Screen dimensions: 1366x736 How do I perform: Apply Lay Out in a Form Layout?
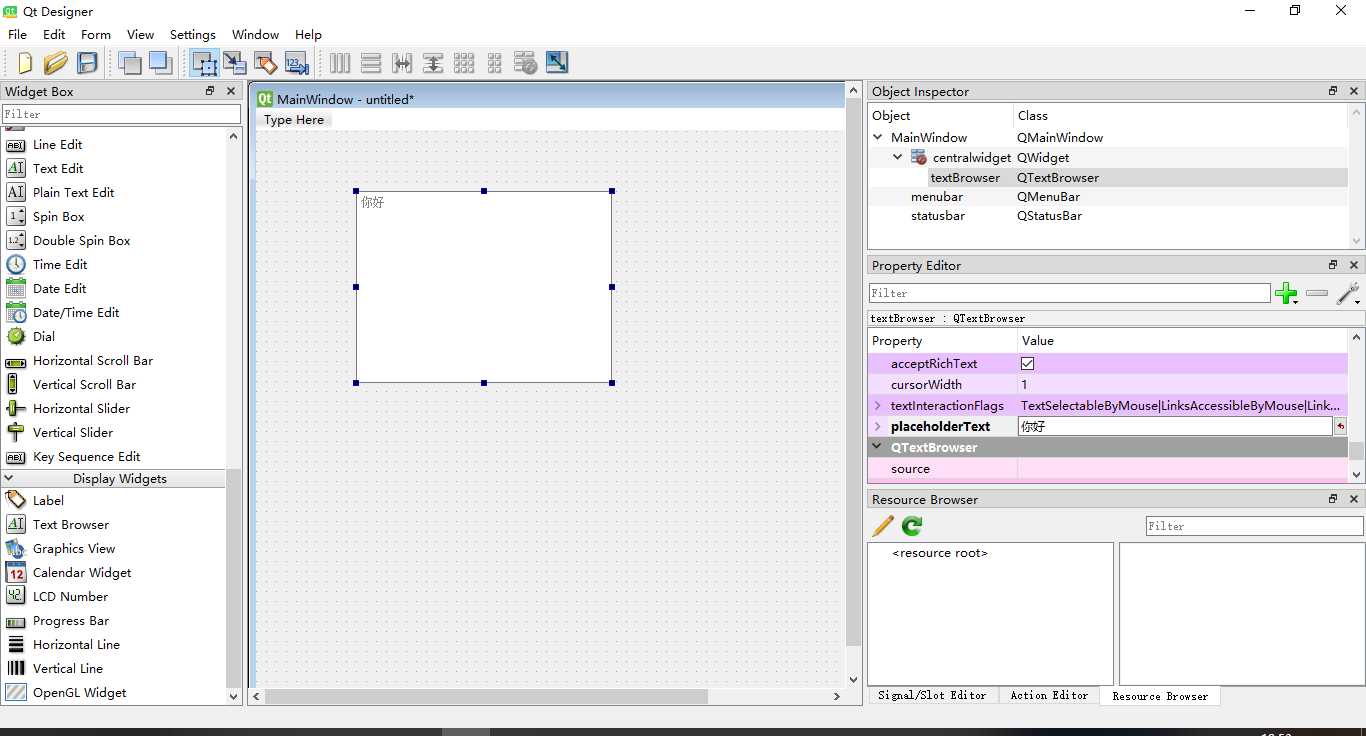point(495,63)
